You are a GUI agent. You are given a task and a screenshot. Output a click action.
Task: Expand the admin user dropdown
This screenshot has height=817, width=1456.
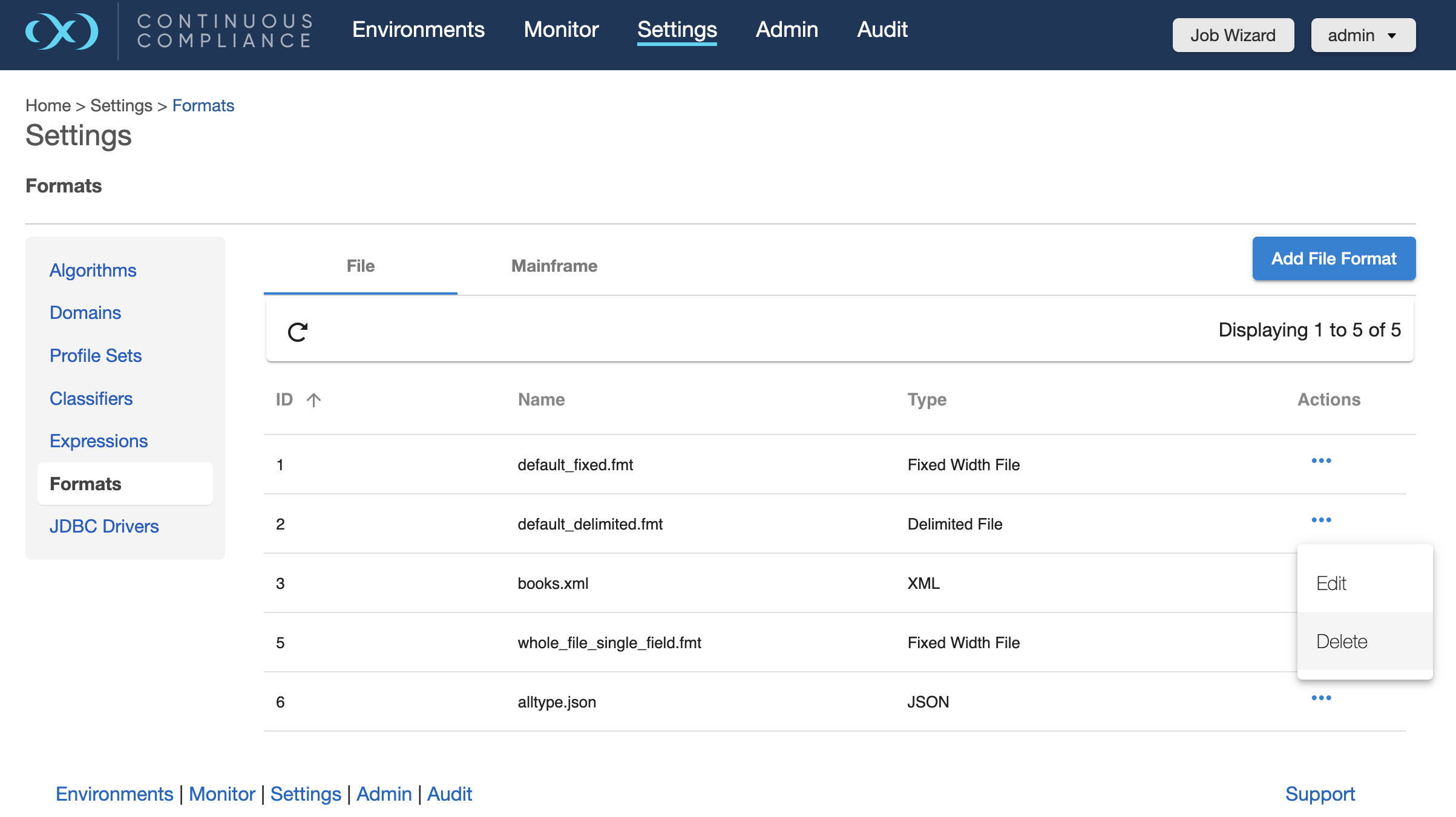click(x=1363, y=35)
